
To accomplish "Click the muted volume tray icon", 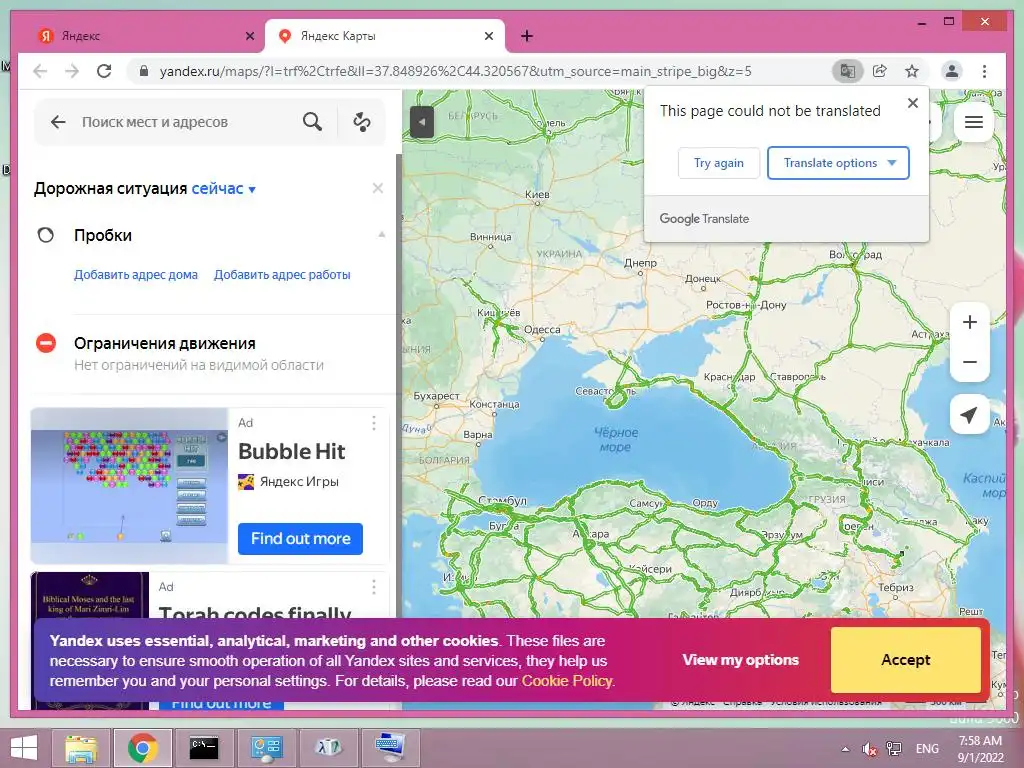I will click(869, 749).
